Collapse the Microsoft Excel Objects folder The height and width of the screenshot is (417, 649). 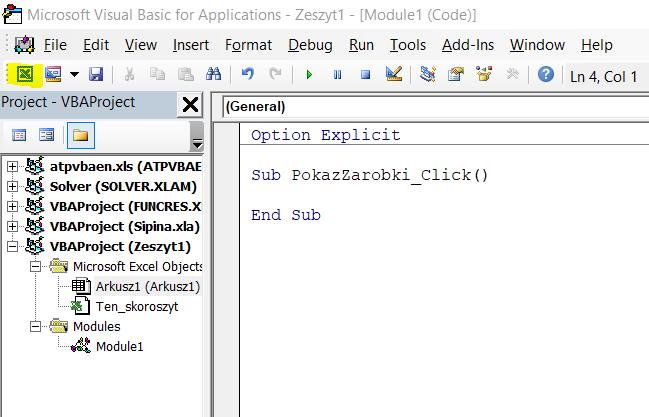[36, 266]
